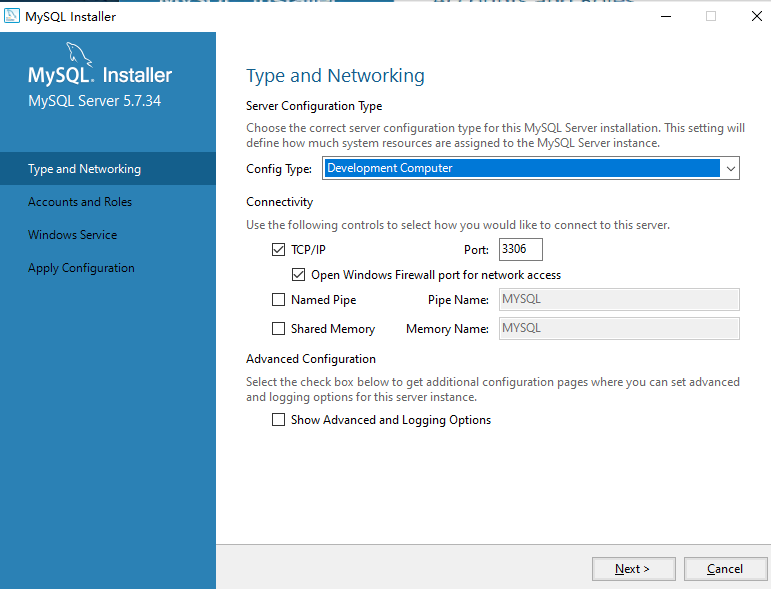Click the Port input field
This screenshot has height=589, width=771.
[x=521, y=249]
